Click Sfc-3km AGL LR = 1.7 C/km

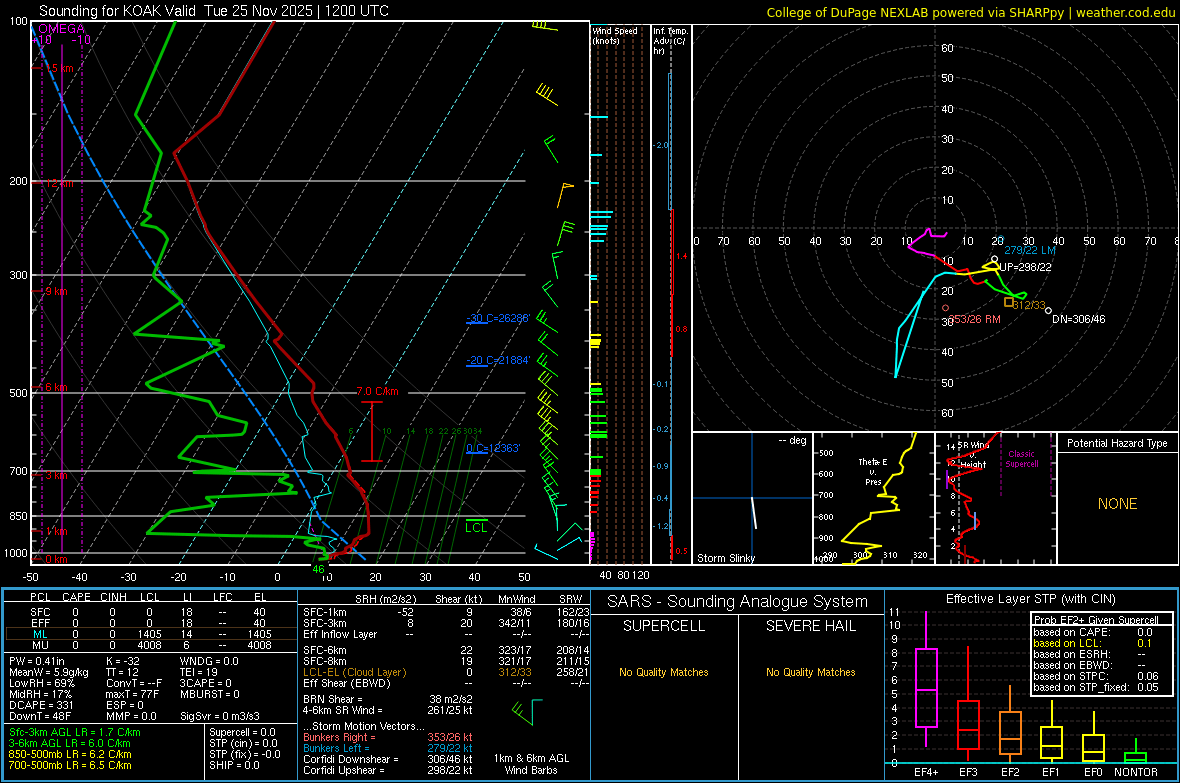(75, 732)
